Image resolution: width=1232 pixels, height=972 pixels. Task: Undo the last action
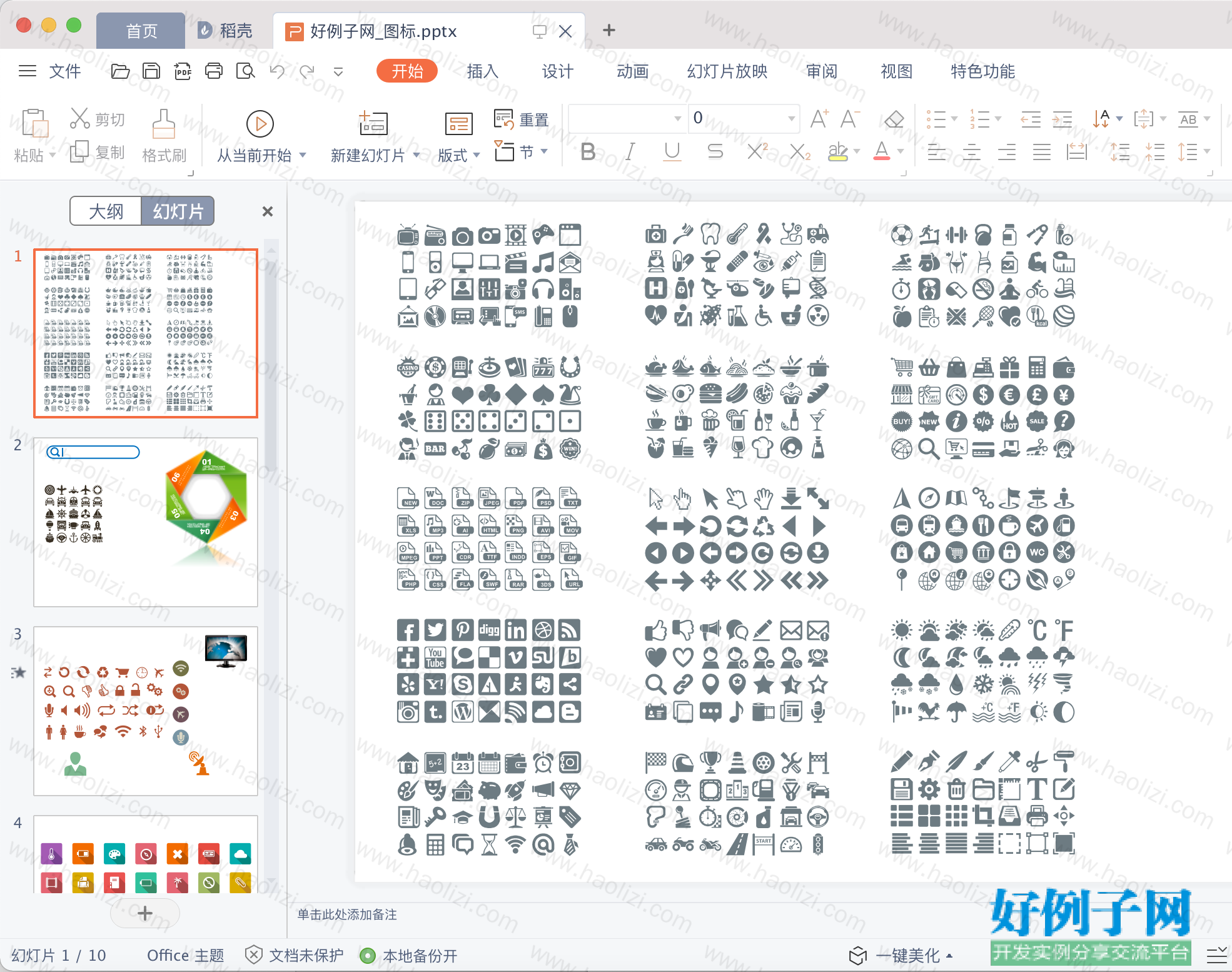[277, 71]
